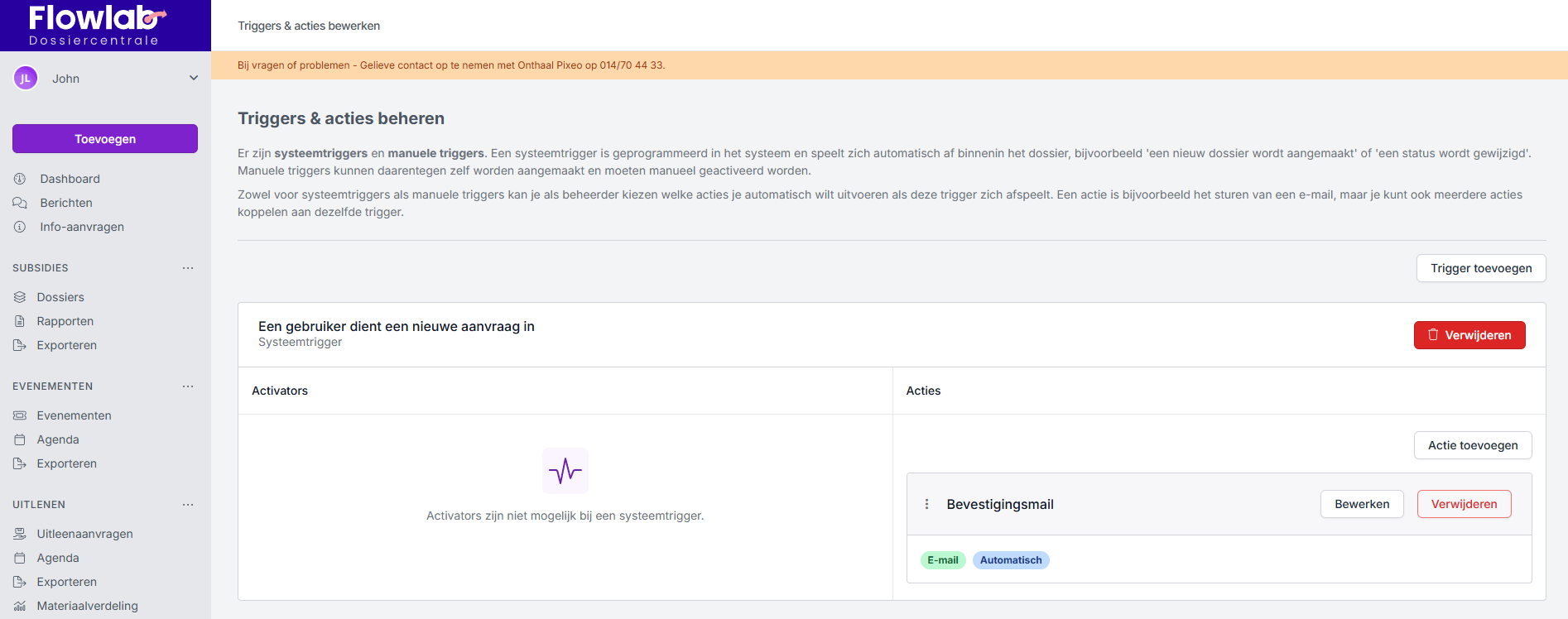
Task: Click the Rapporten document icon
Action: click(20, 321)
